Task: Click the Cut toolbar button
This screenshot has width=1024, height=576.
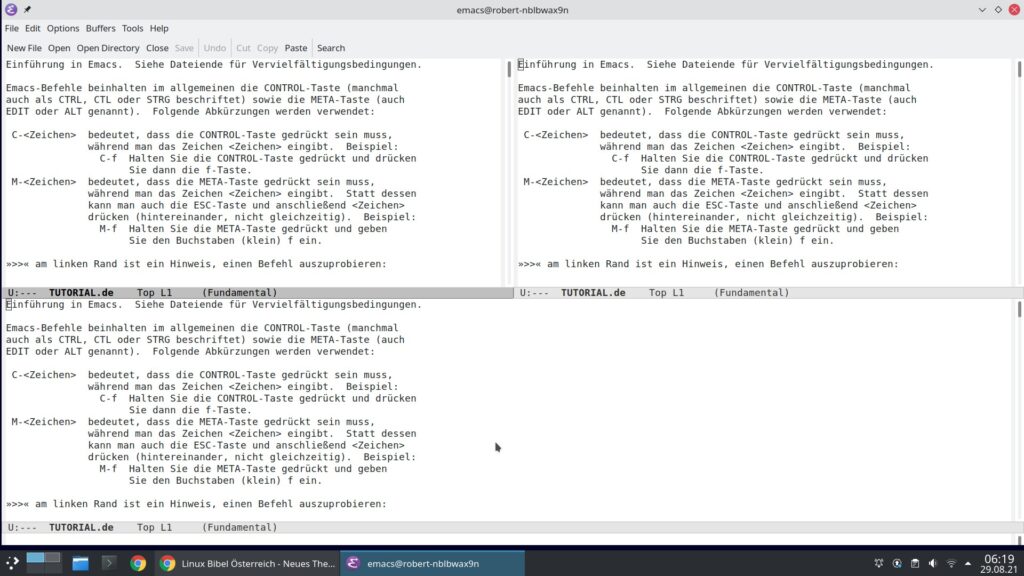Action: (x=243, y=48)
